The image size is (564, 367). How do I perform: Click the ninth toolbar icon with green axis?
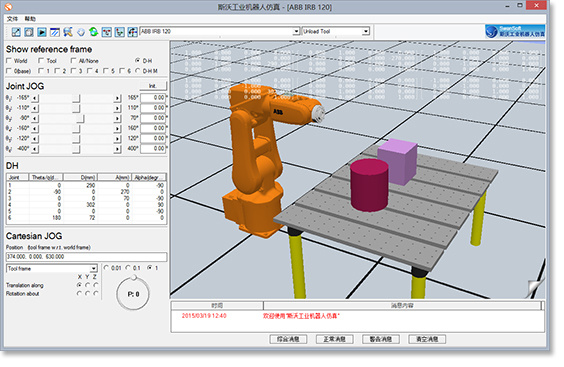tap(119, 32)
